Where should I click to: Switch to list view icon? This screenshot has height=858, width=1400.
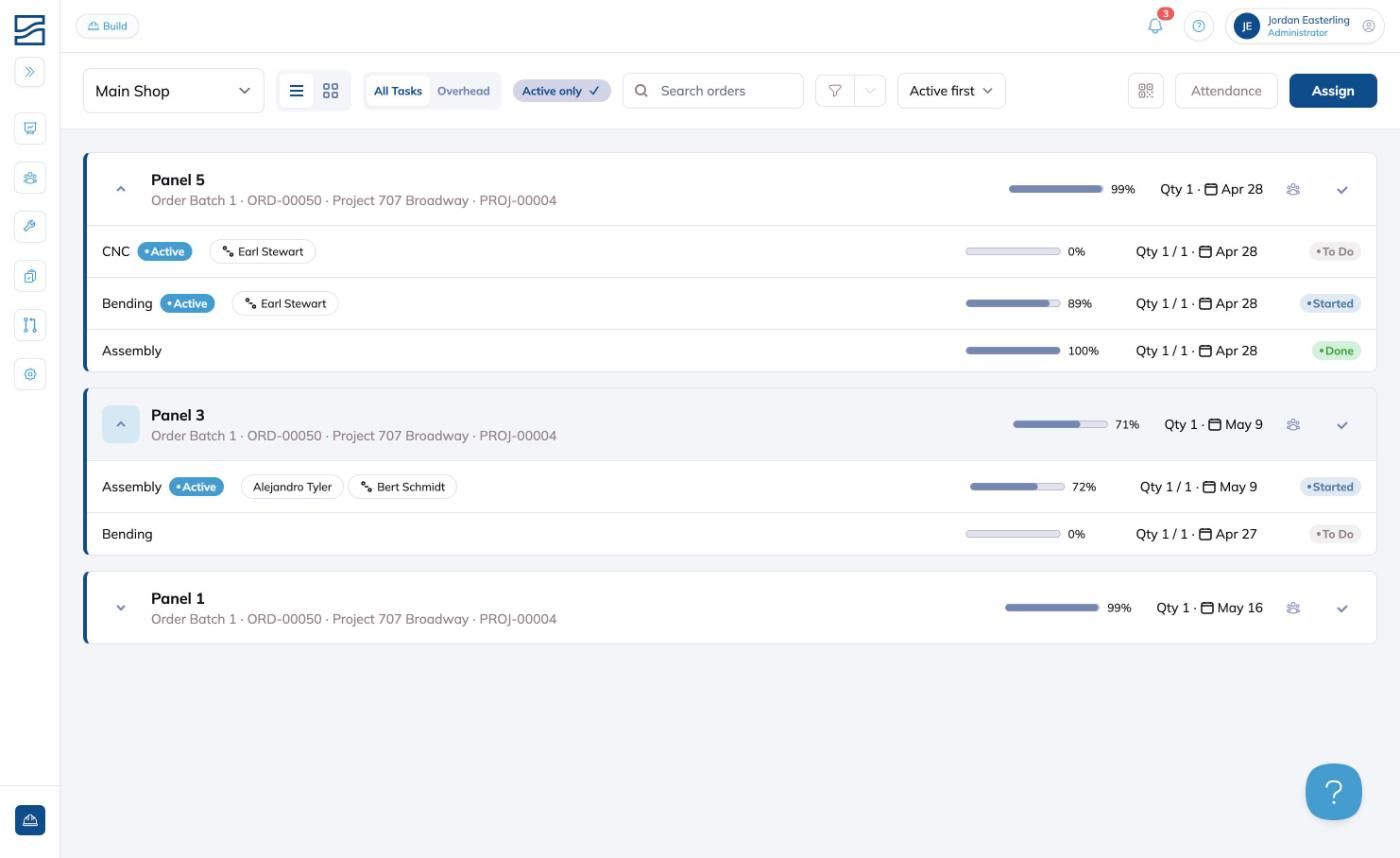(x=296, y=91)
